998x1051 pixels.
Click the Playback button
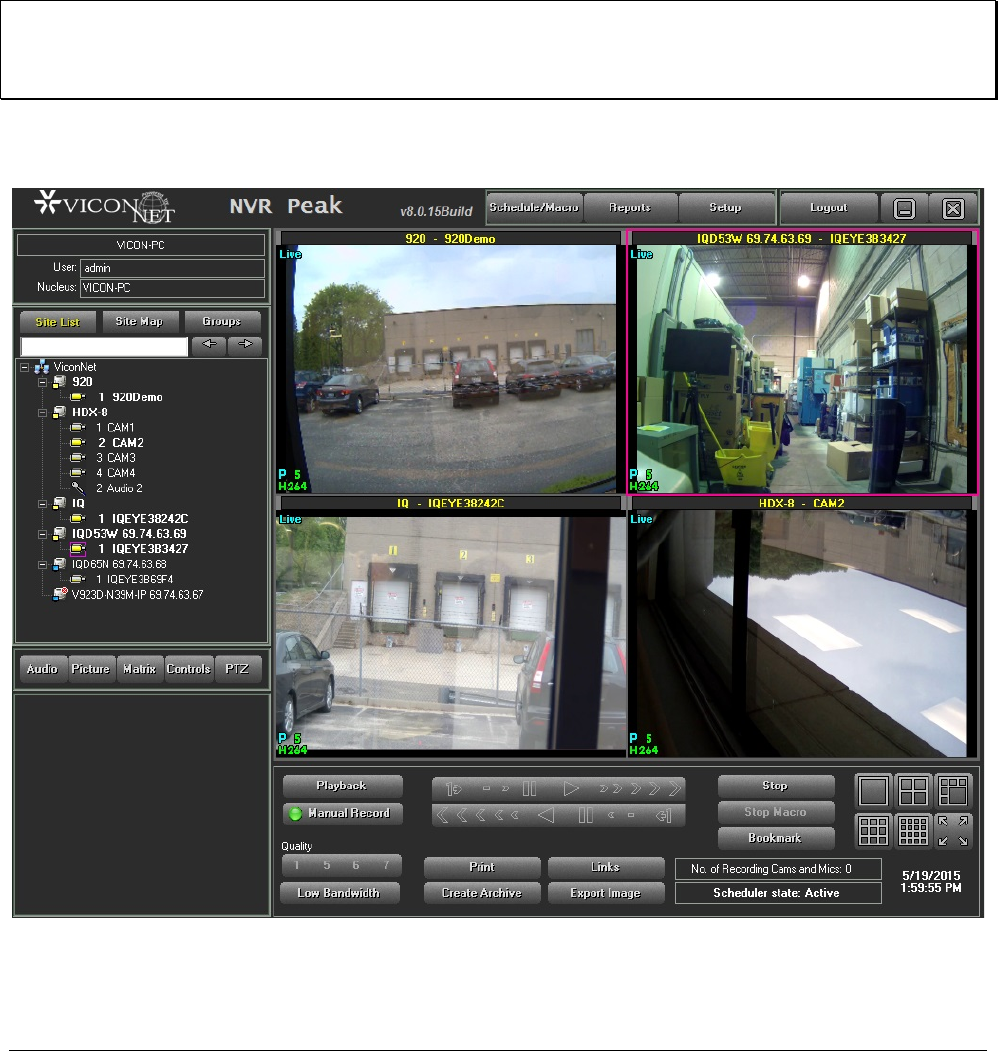point(342,786)
